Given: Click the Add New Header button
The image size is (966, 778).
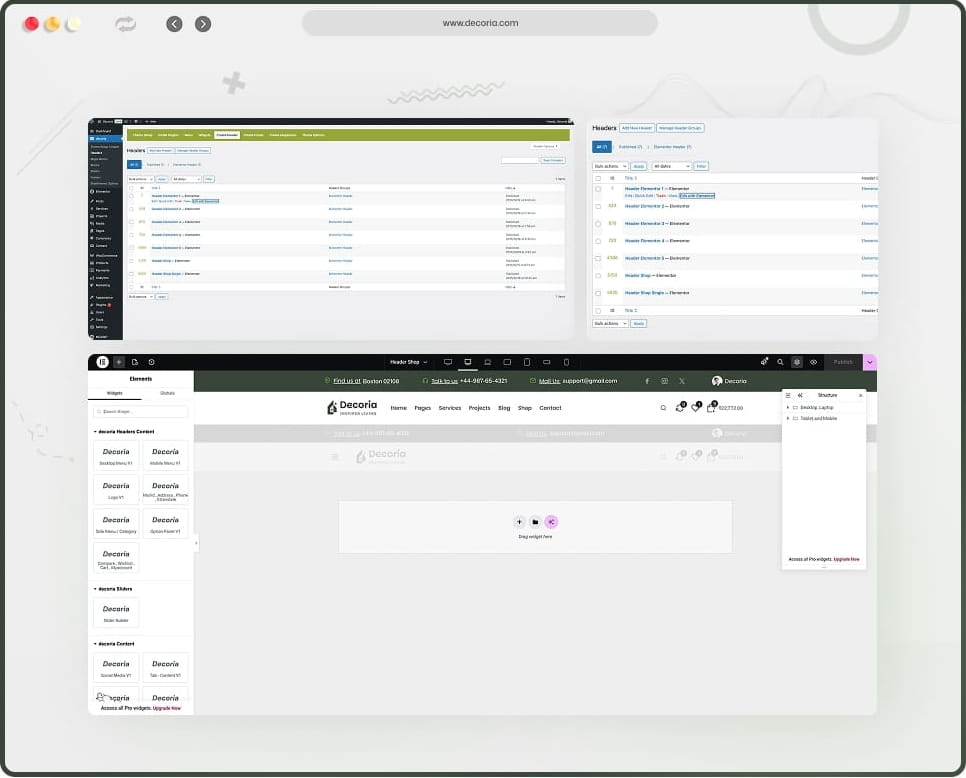Looking at the screenshot, I should tap(638, 128).
